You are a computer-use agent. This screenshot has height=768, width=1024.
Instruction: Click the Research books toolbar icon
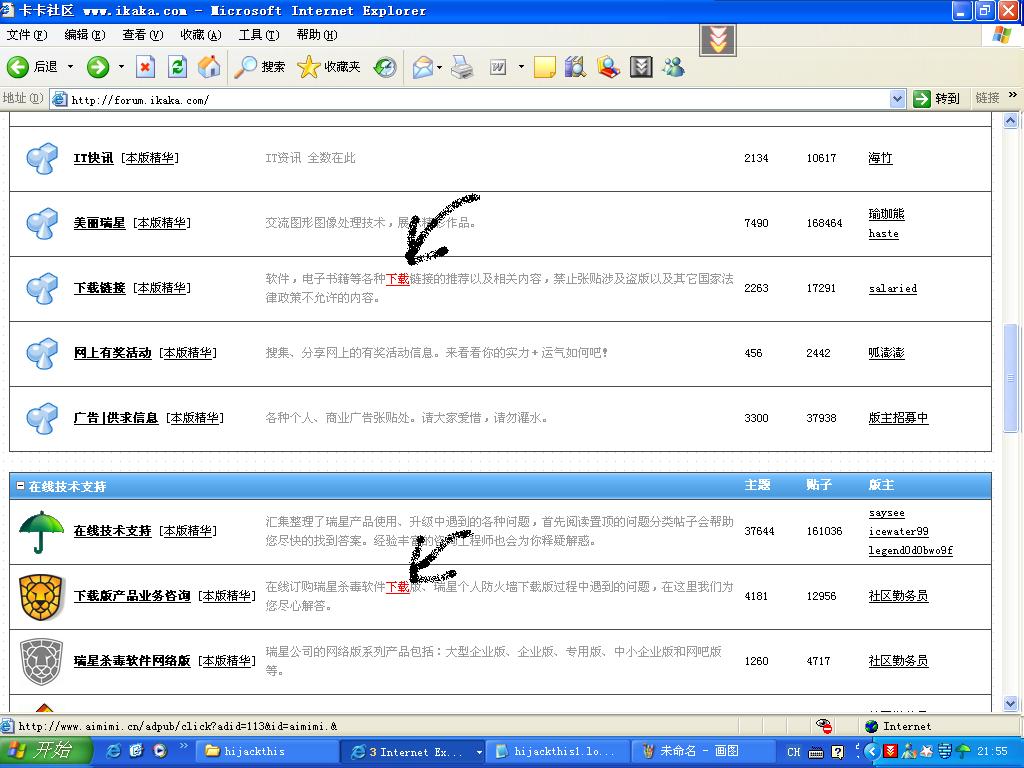pyautogui.click(x=575, y=67)
